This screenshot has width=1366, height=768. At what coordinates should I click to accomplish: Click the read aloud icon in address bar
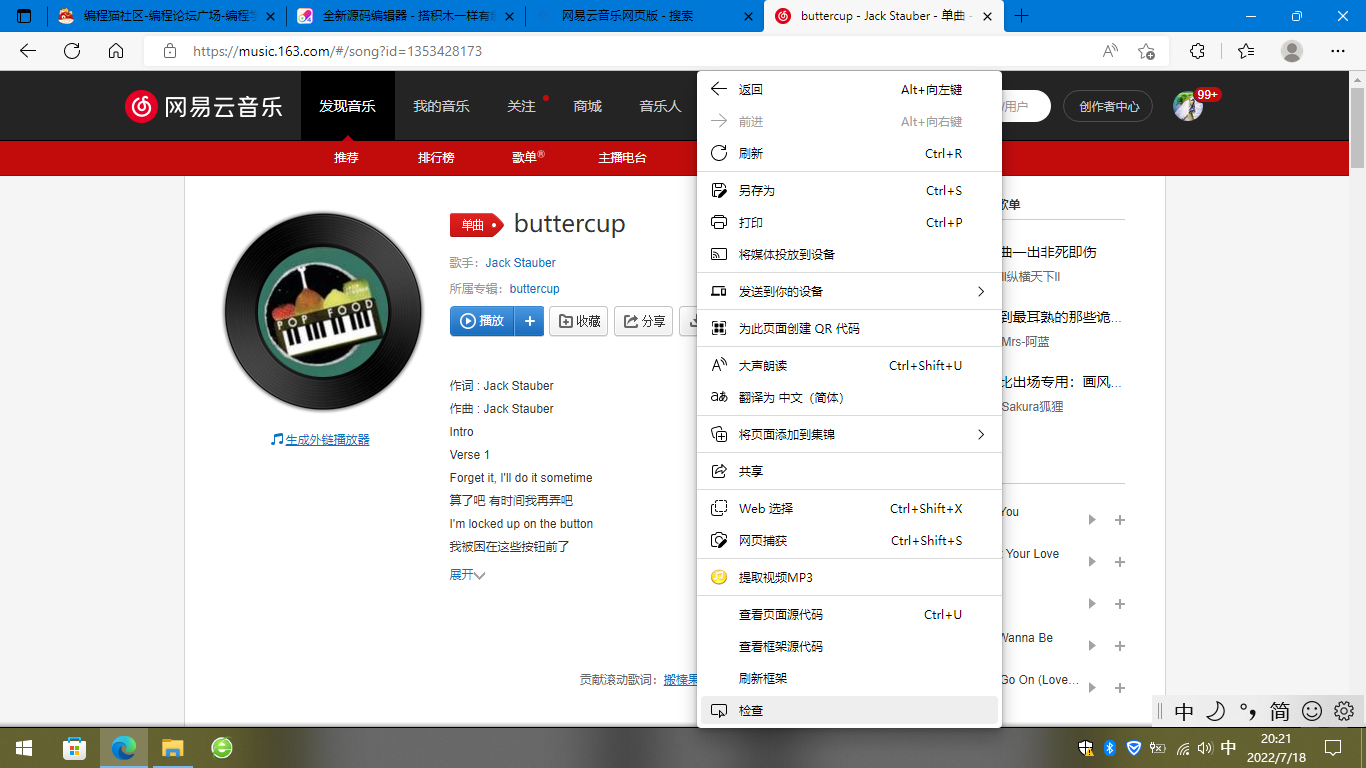(x=1110, y=51)
